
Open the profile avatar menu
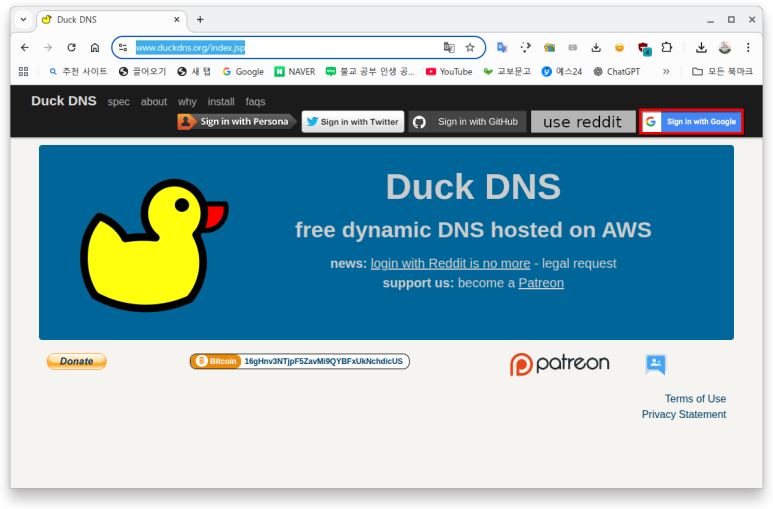click(724, 47)
